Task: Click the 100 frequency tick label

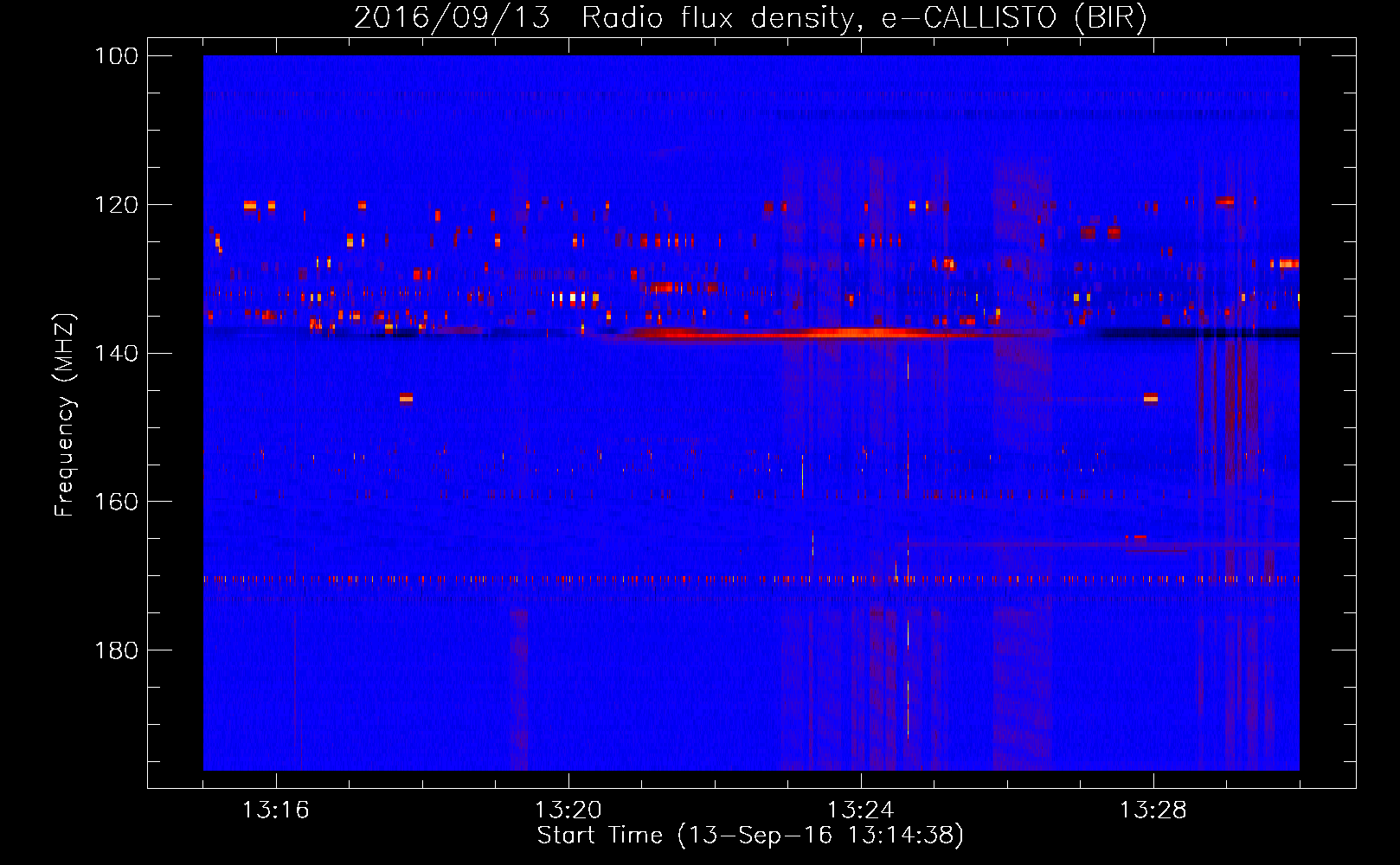Action: point(118,56)
